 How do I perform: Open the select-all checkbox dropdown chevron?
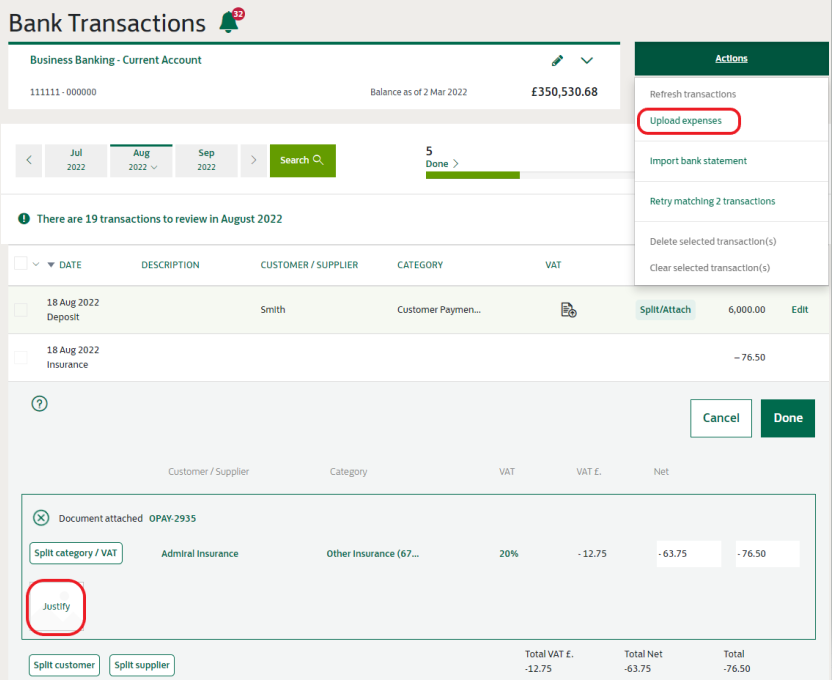point(36,264)
